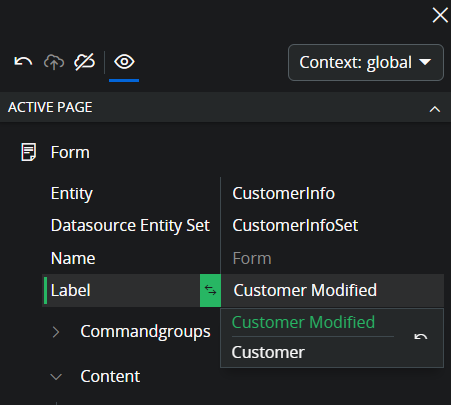
Task: Click the cloud upload publish icon
Action: (54, 62)
